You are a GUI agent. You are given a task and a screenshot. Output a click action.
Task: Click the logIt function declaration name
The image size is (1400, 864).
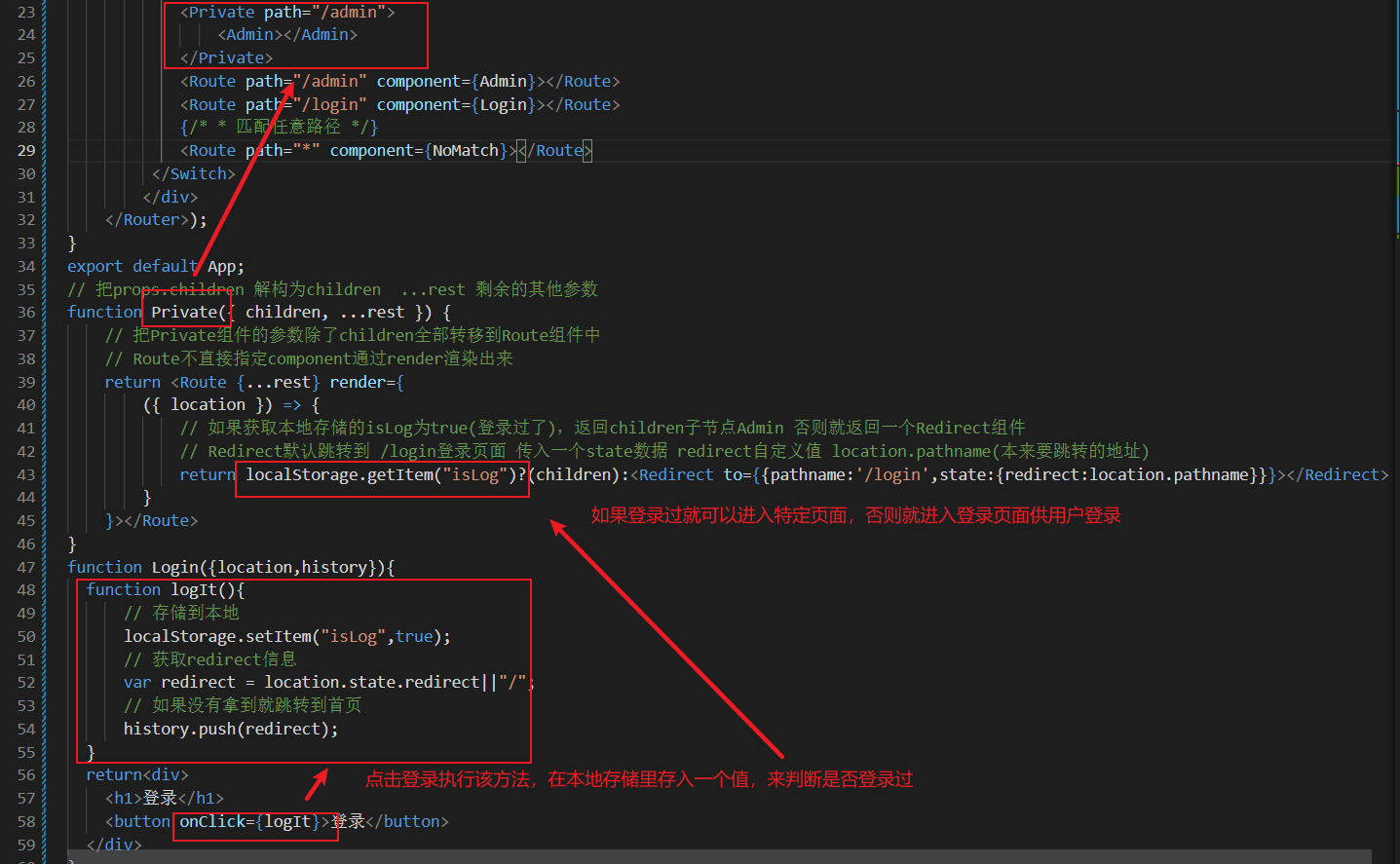point(194,589)
